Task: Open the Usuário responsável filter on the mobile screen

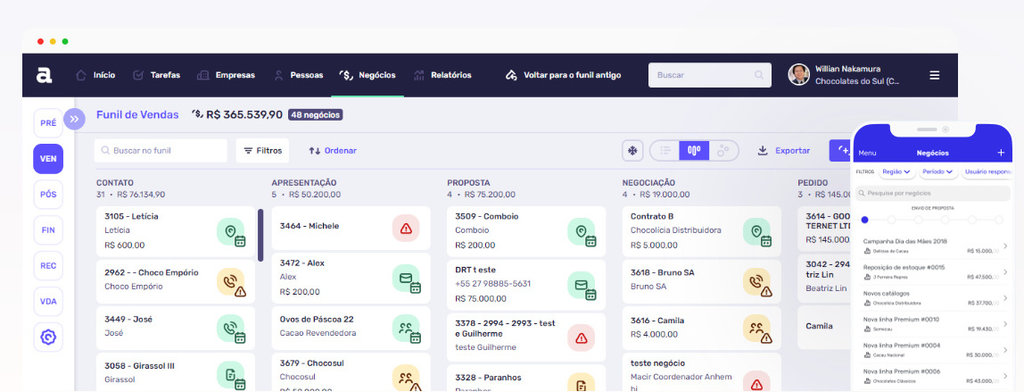Action: click(x=986, y=172)
